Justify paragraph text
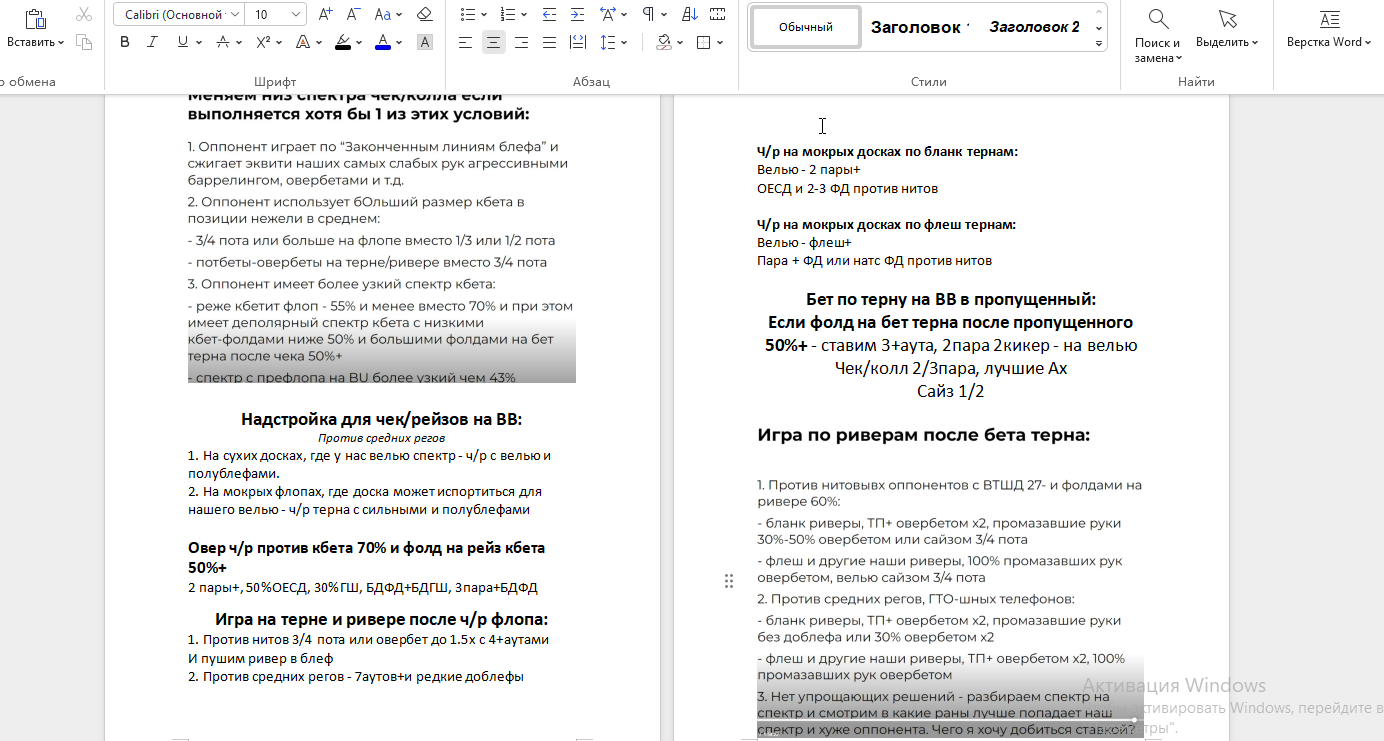The height and width of the screenshot is (741, 1384). (549, 42)
